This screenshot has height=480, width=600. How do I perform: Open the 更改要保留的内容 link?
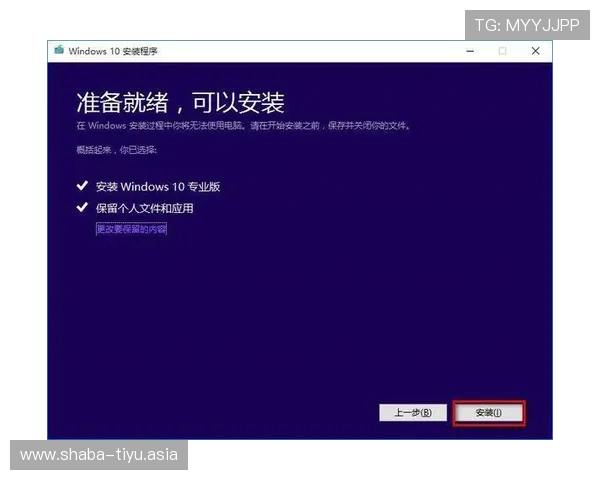pyautogui.click(x=131, y=229)
